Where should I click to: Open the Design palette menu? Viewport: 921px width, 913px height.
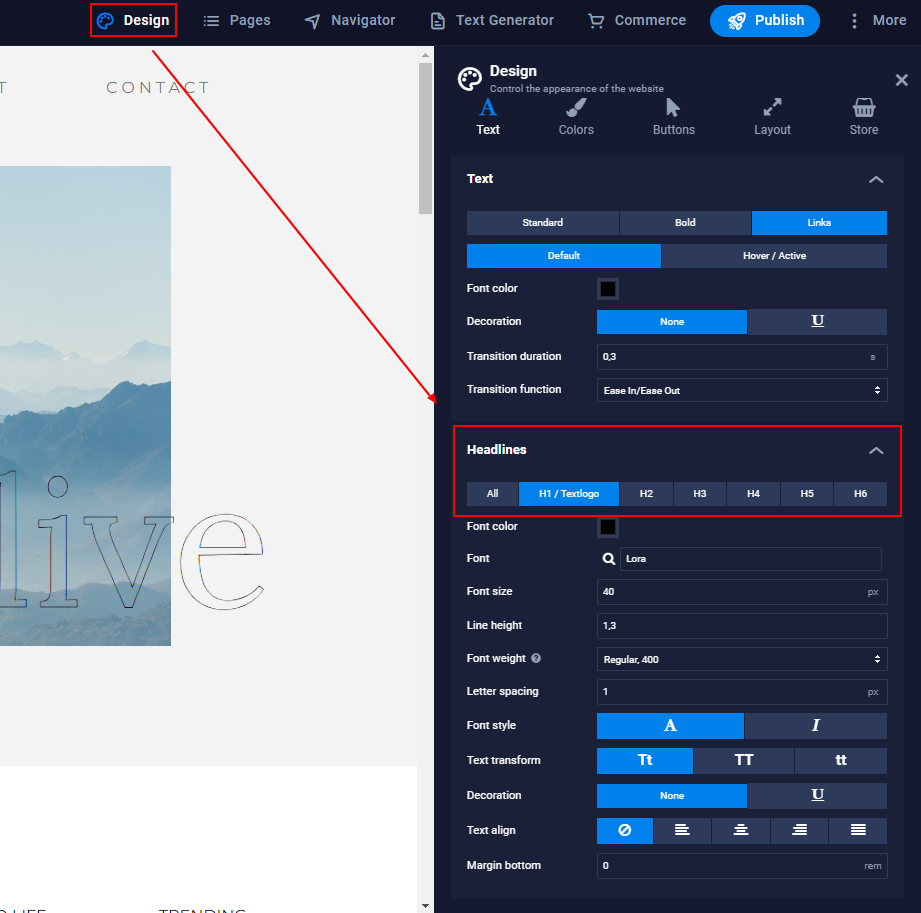(x=133, y=21)
